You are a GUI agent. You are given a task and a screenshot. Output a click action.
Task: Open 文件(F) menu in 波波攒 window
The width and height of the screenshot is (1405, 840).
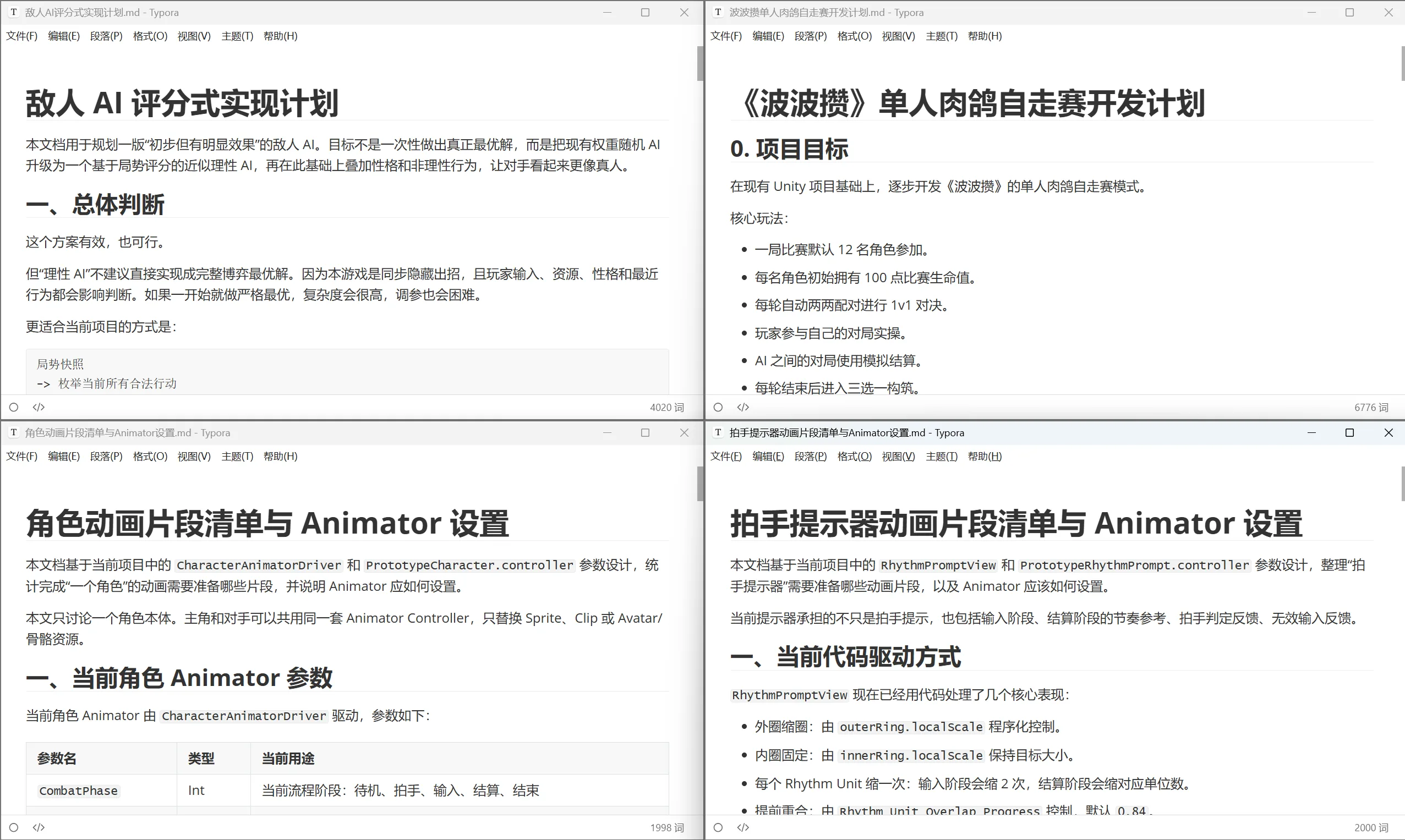pos(726,36)
